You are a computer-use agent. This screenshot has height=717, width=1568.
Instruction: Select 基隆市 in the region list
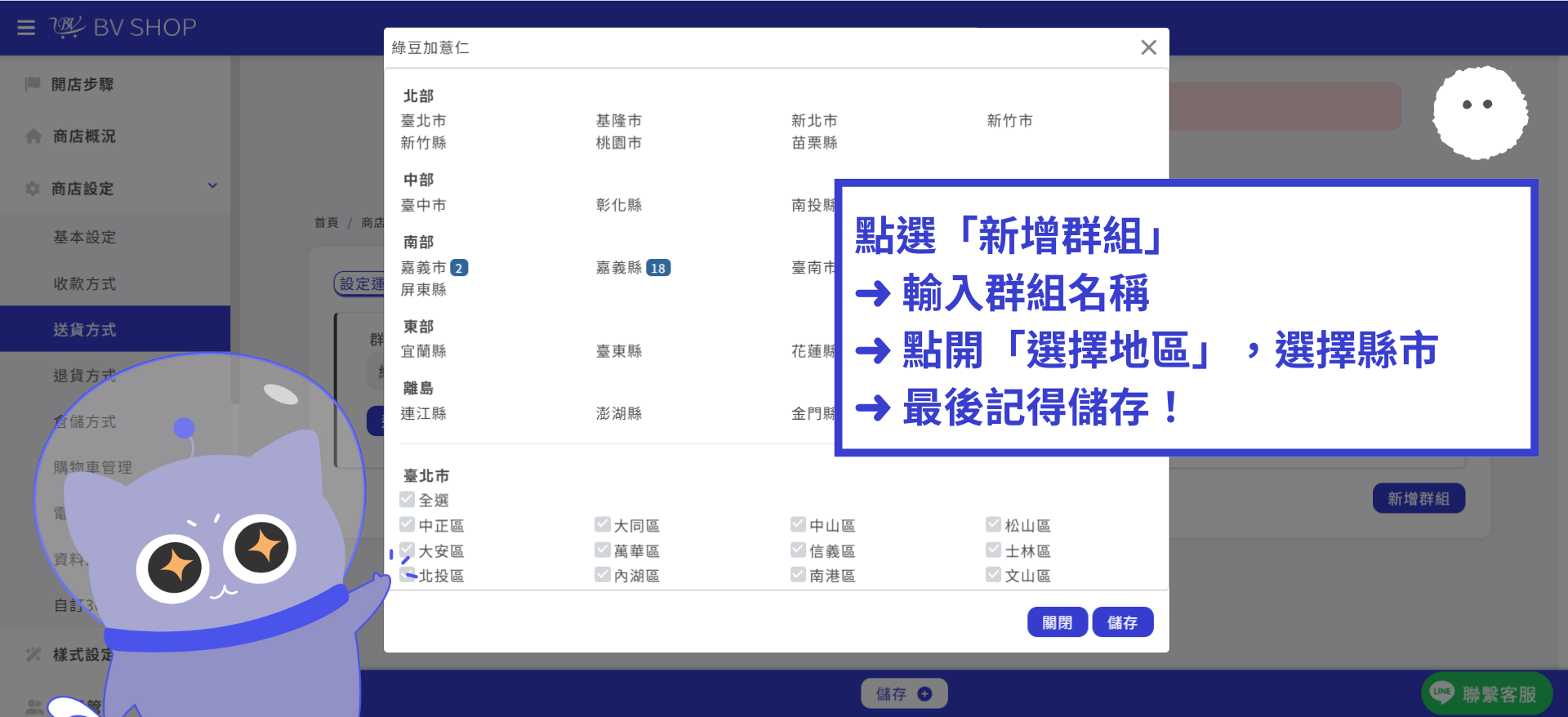[618, 121]
